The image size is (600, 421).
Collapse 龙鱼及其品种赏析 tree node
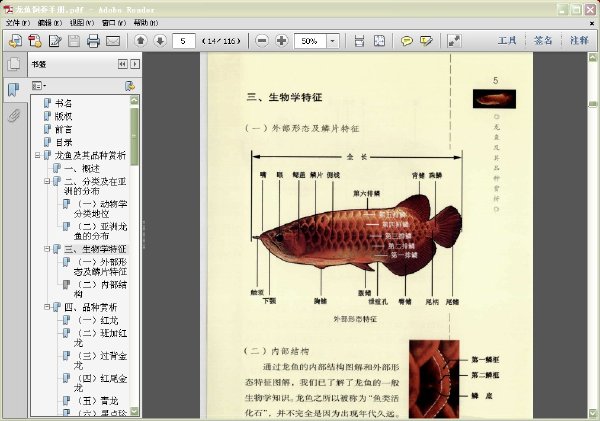[x=38, y=155]
